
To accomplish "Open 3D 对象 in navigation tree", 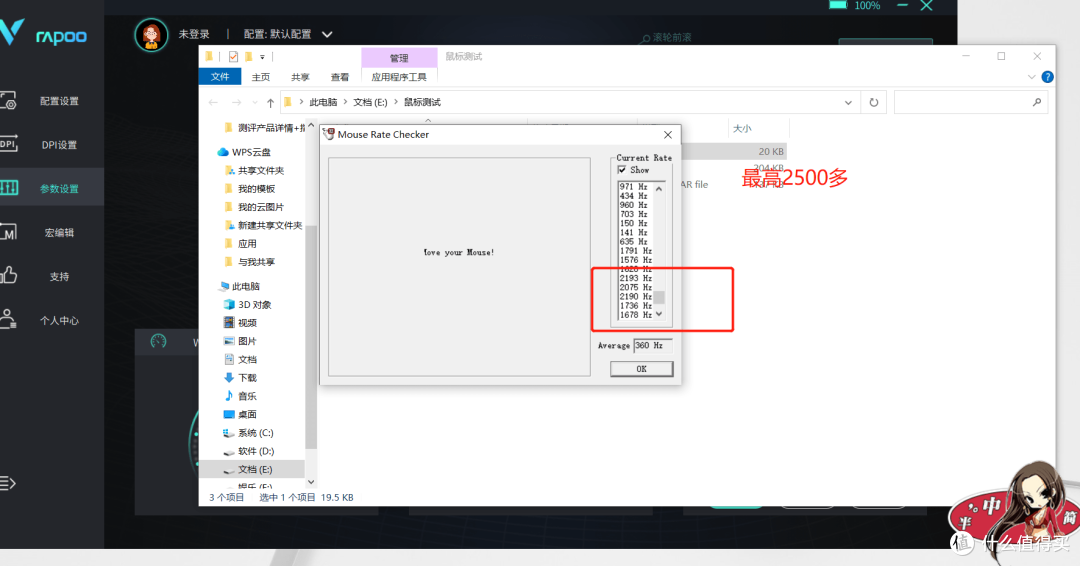I will tap(254, 305).
